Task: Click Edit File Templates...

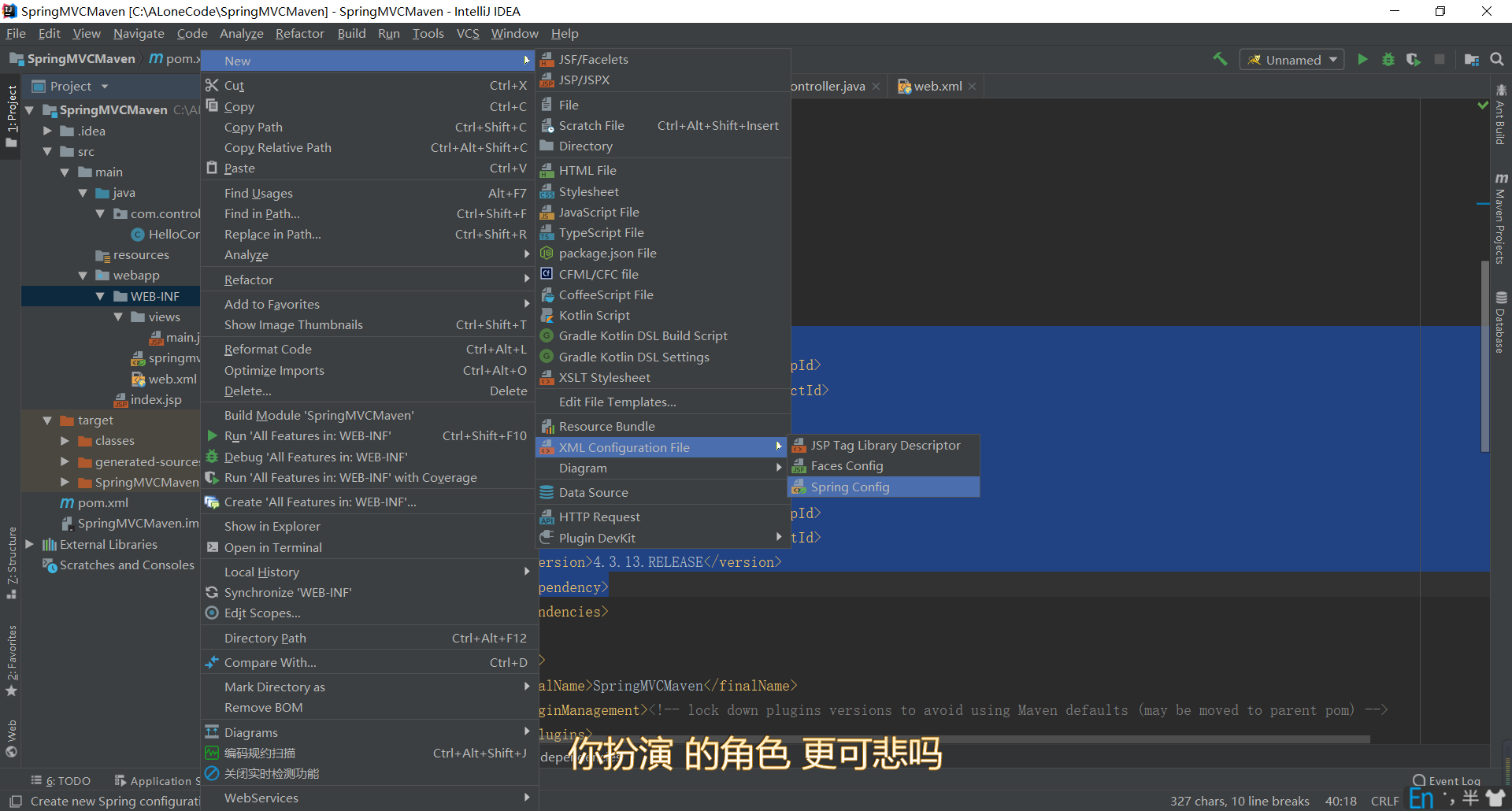Action: [x=663, y=402]
